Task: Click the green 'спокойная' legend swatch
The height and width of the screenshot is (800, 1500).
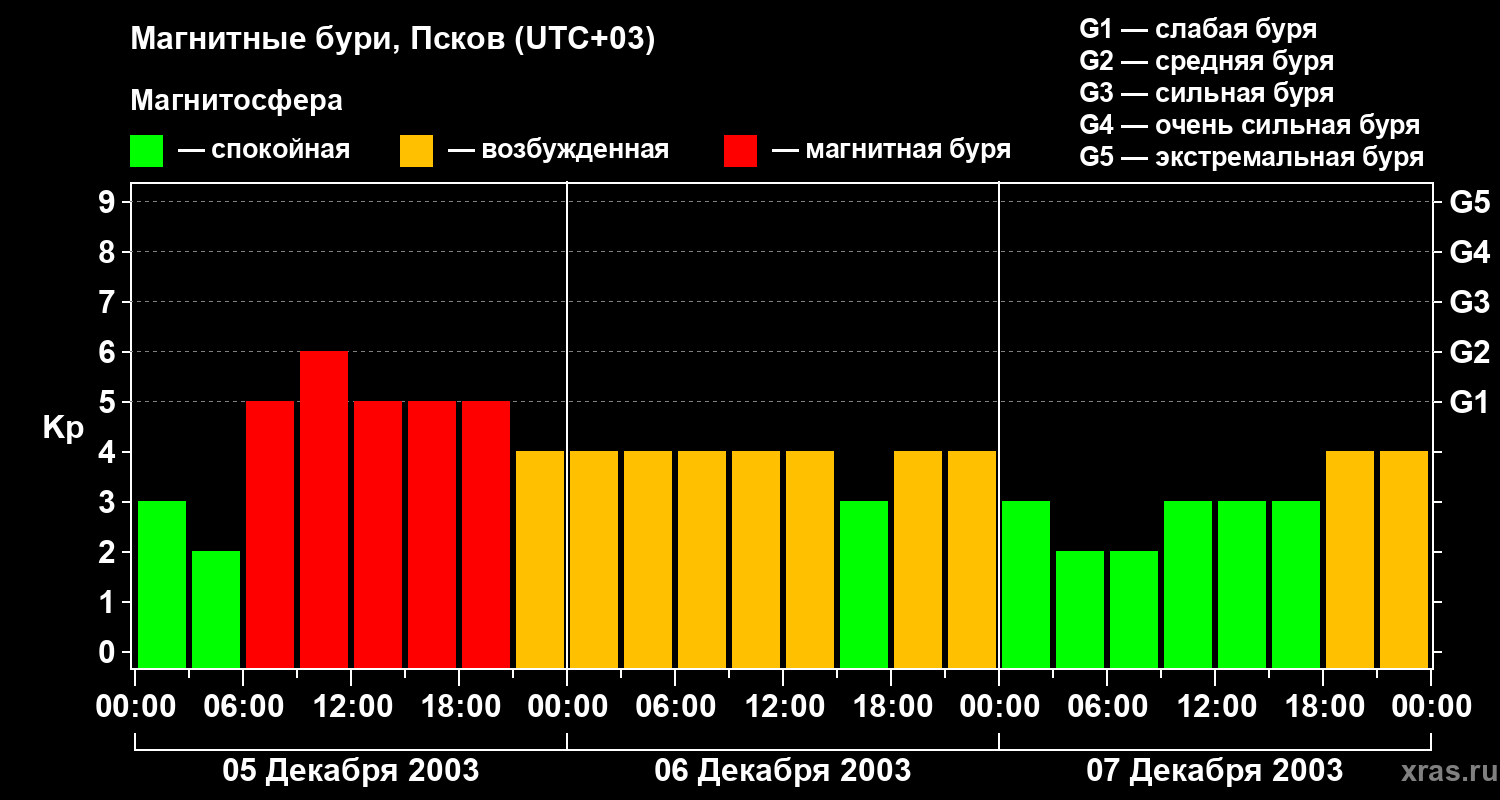Action: tap(146, 151)
